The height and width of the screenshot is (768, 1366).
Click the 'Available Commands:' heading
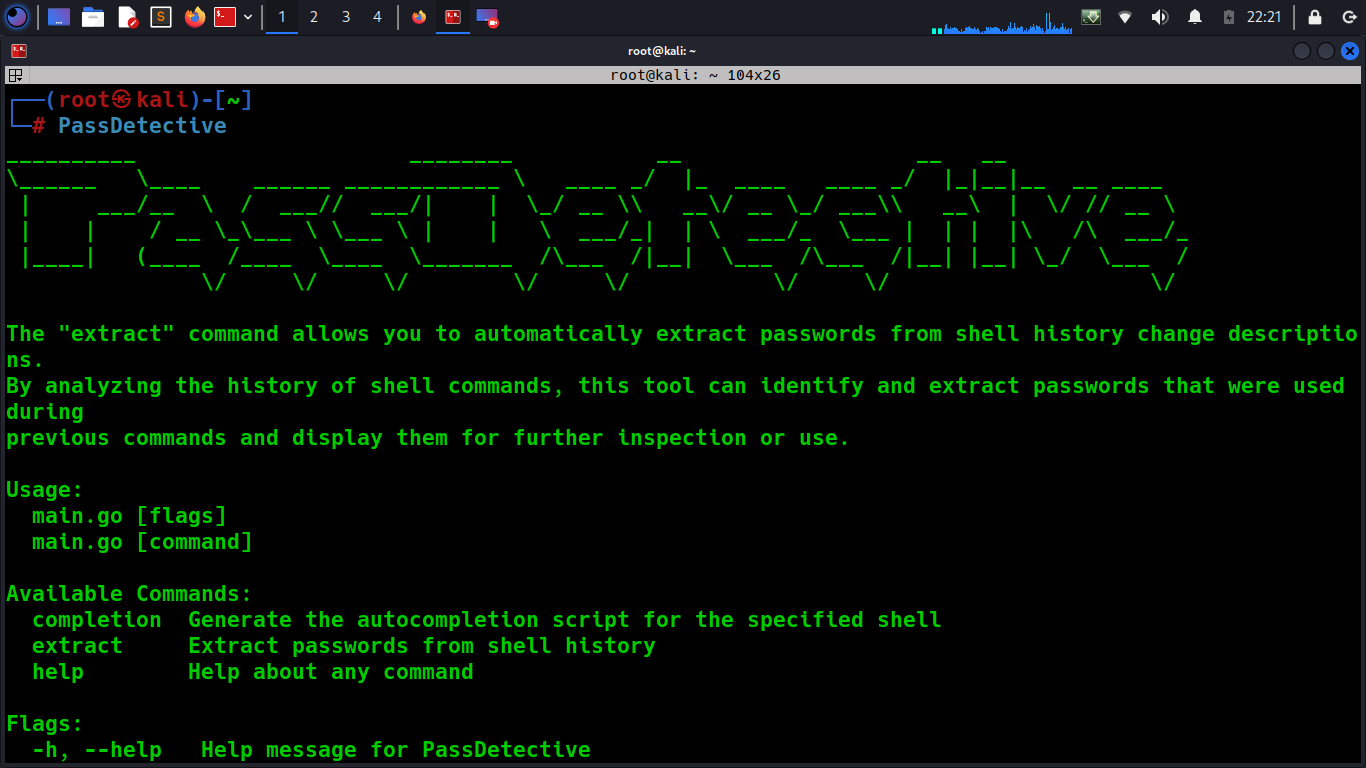pos(129,594)
